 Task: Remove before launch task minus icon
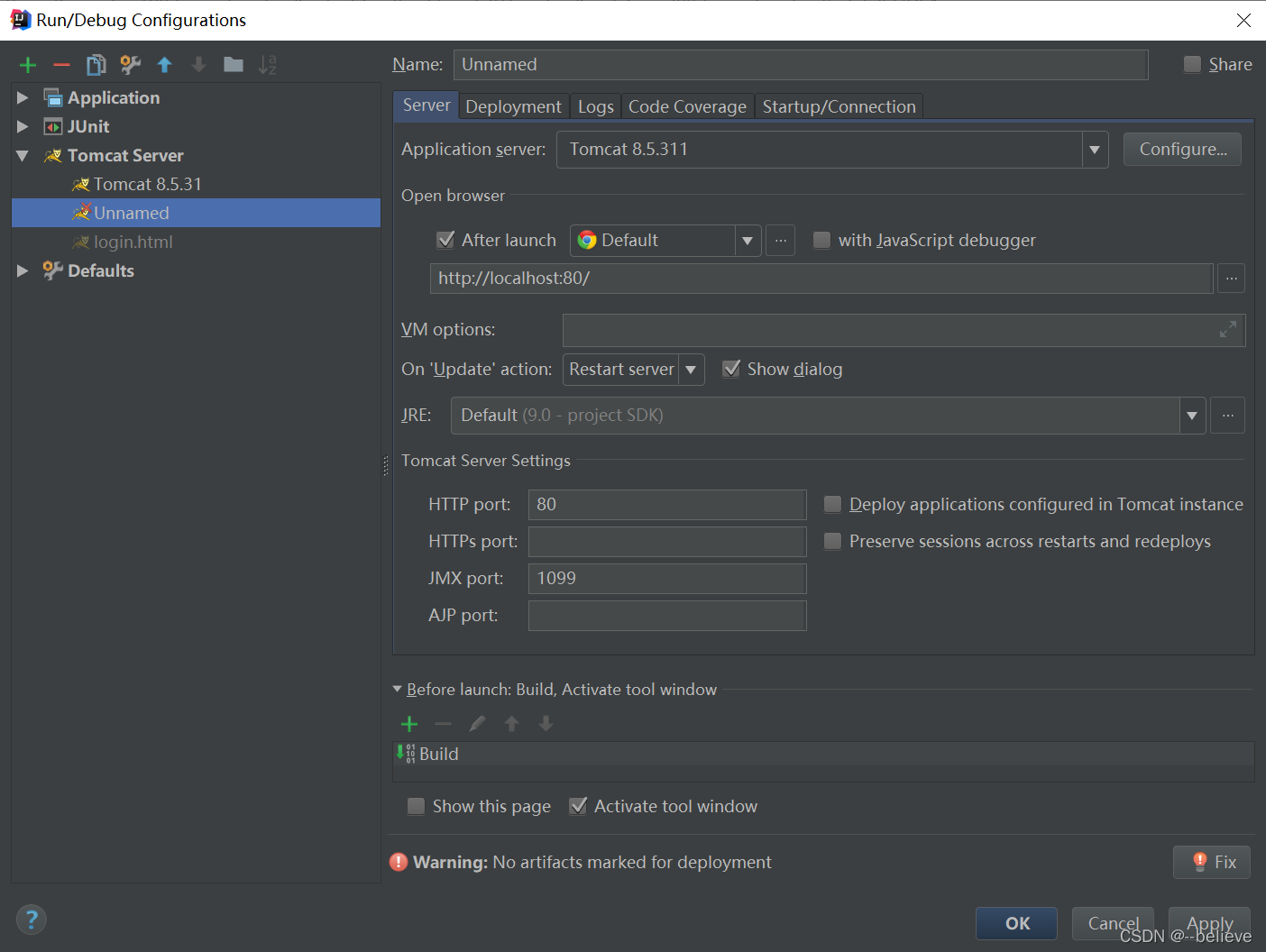coord(443,724)
